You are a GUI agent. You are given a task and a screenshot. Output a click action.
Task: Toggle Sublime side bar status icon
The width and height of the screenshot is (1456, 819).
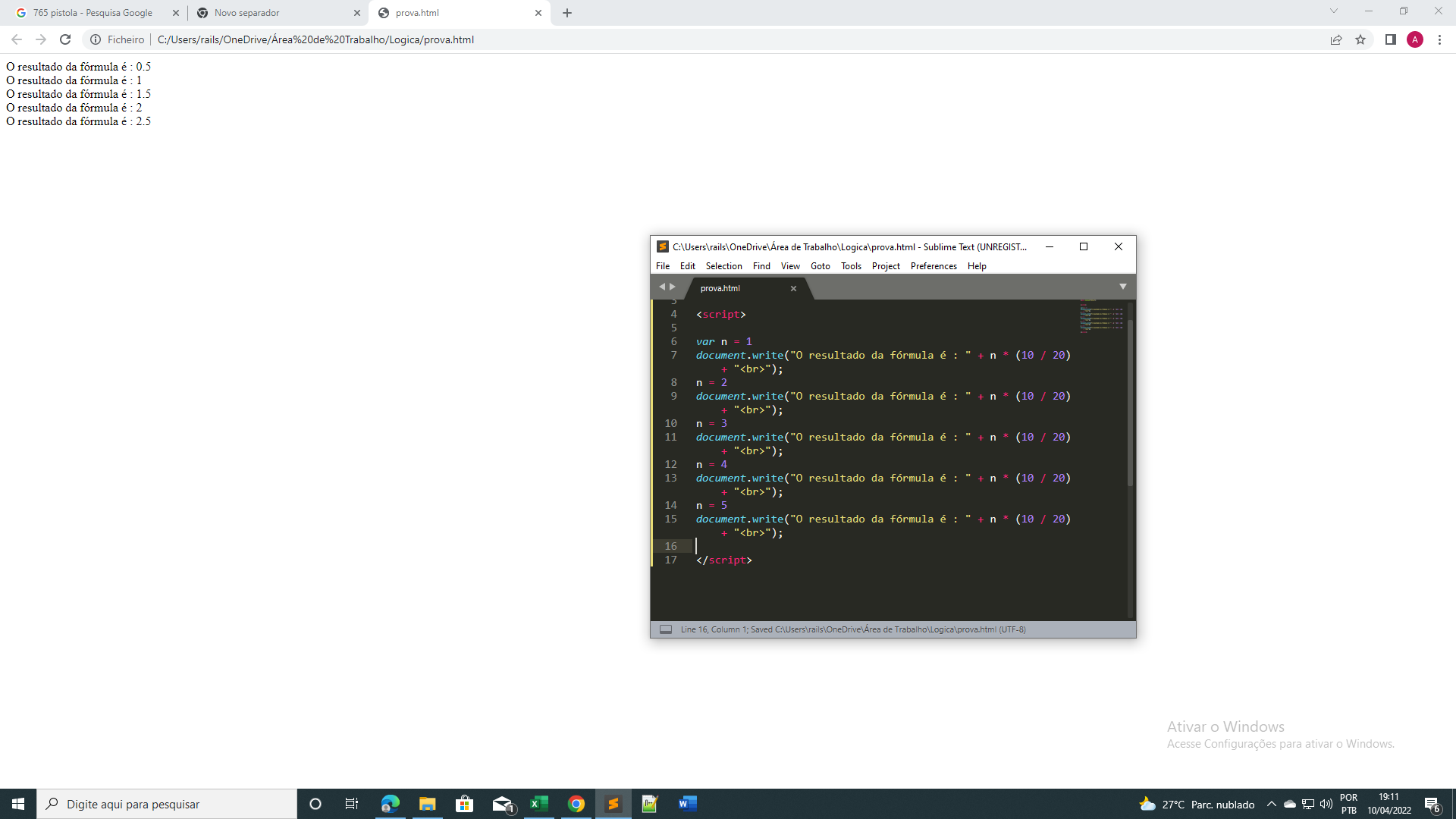click(x=666, y=629)
